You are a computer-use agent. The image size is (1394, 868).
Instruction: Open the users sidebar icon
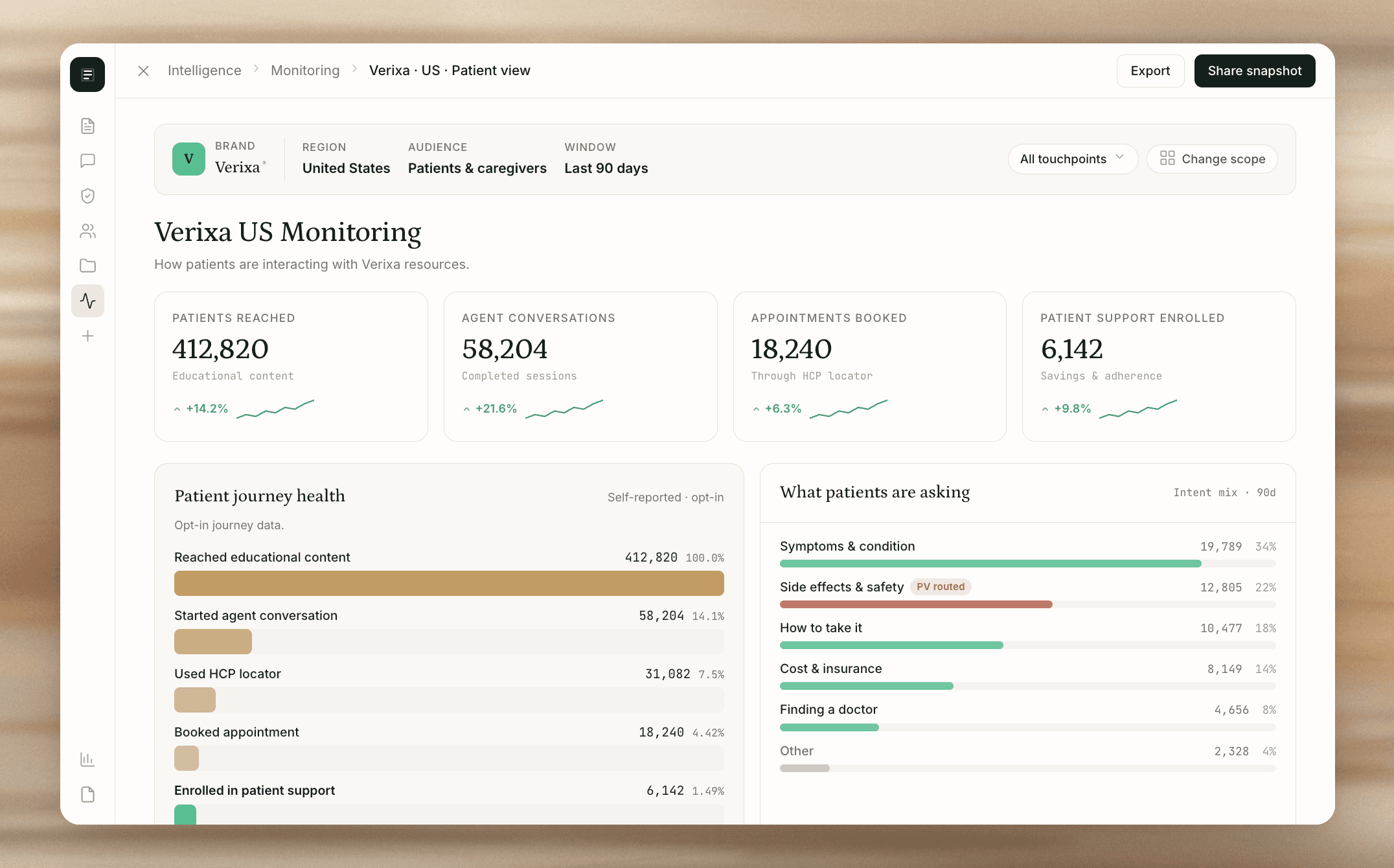click(87, 231)
